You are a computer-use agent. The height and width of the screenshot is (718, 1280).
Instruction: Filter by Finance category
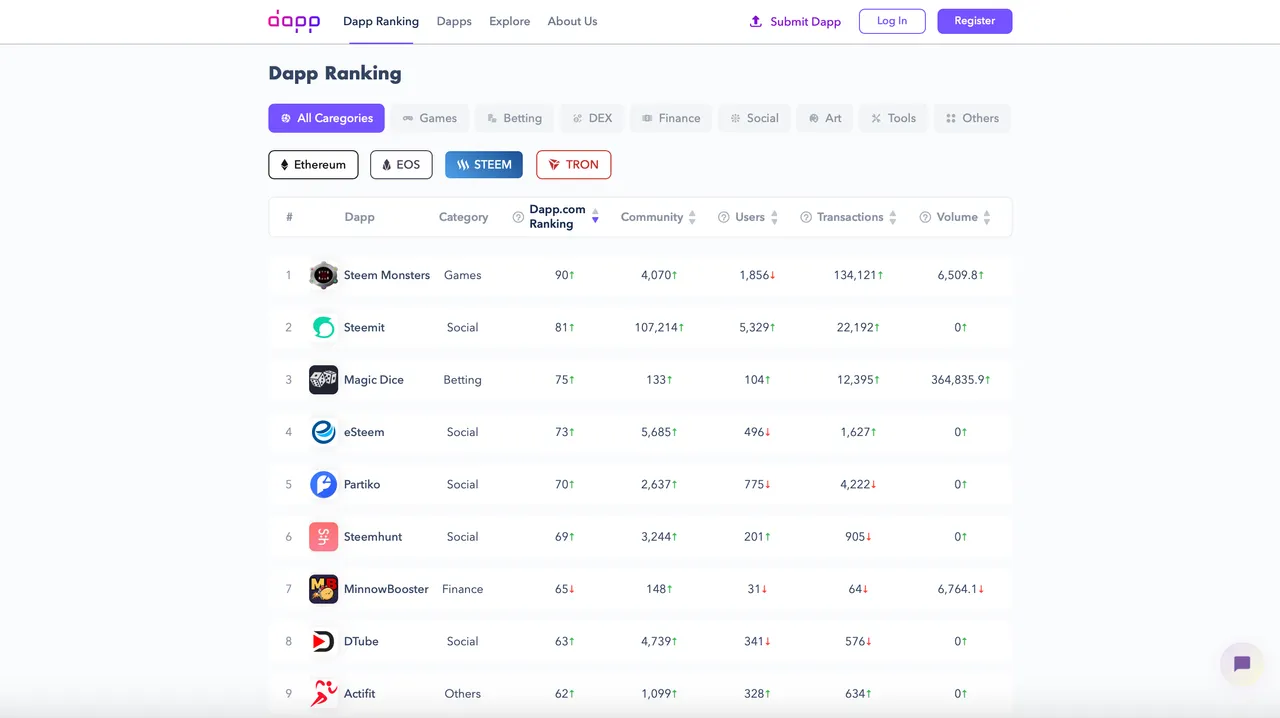[x=671, y=118]
